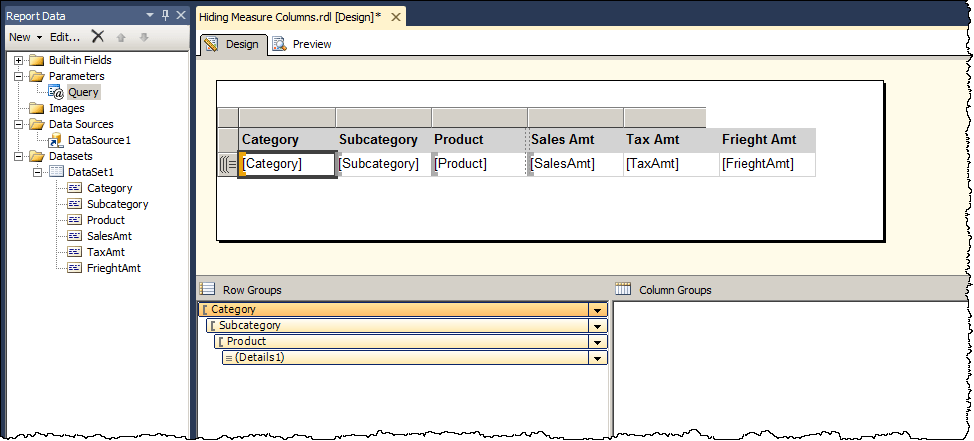Select the Hiding Measure Columns.rdl document tab
Screen dimensions: 974x441
point(289,17)
